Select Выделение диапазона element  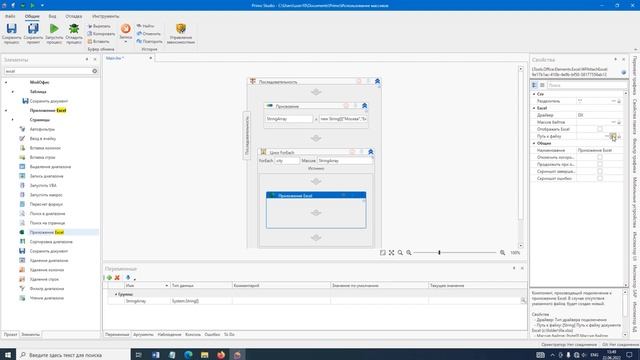(50, 167)
